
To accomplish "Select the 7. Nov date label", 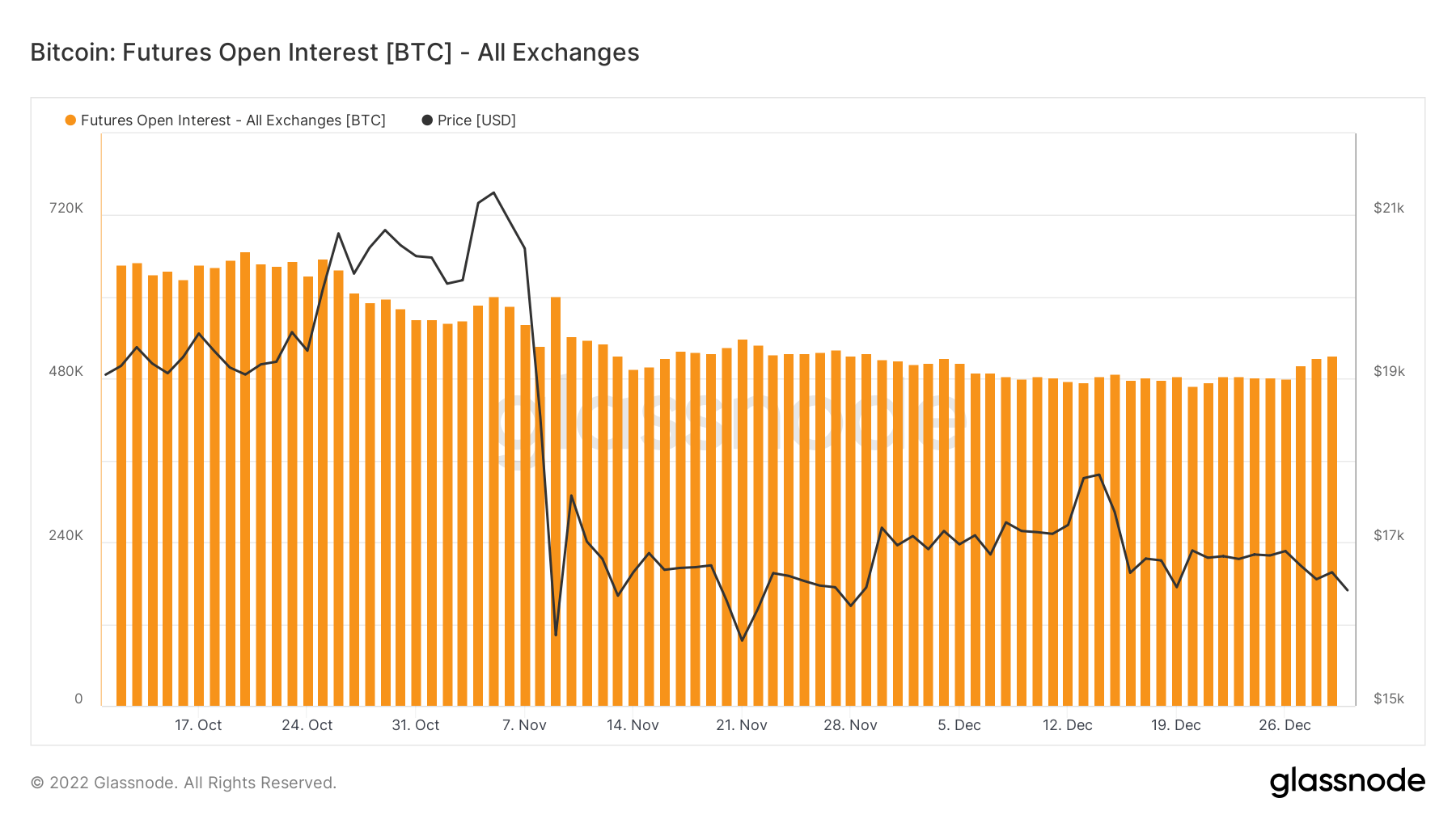I will [x=524, y=725].
